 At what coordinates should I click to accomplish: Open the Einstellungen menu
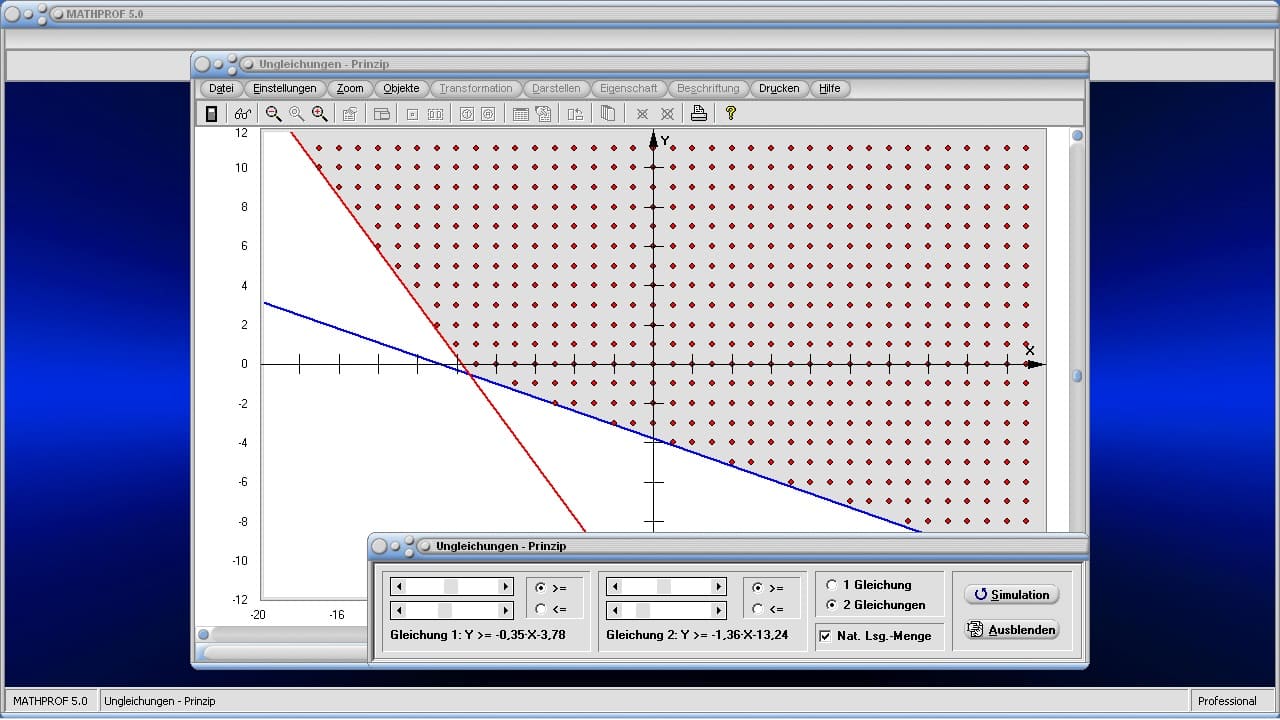285,88
